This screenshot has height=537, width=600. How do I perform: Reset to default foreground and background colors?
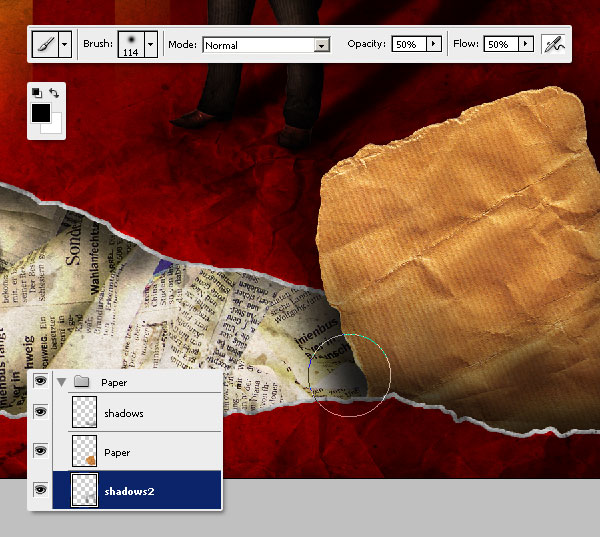pyautogui.click(x=37, y=92)
